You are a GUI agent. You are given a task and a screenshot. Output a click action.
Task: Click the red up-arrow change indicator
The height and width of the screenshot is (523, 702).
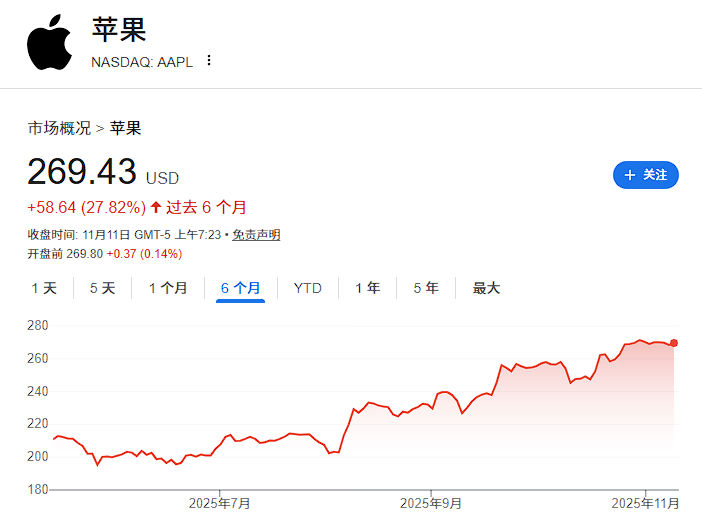point(156,207)
